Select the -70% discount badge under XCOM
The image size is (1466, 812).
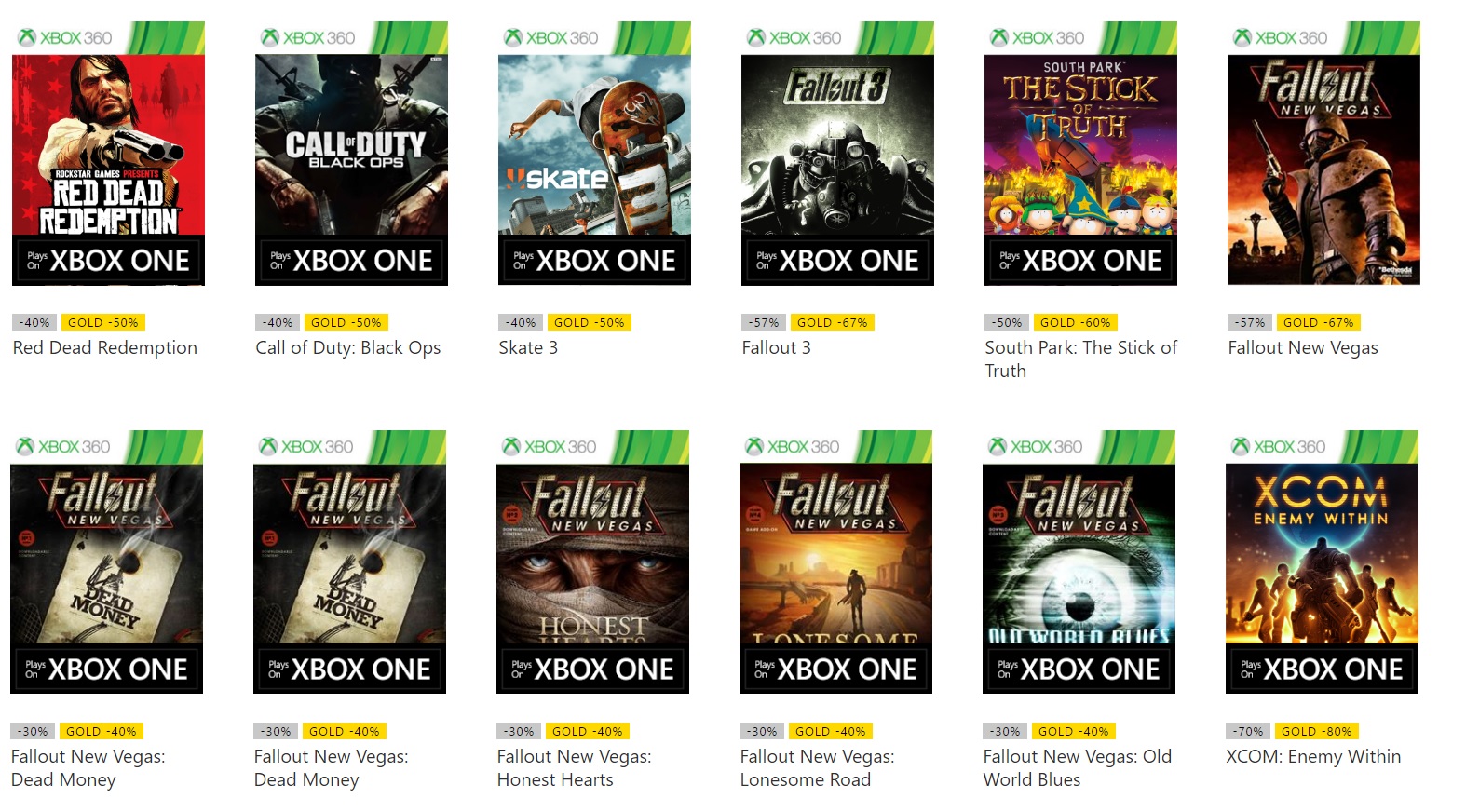tap(1249, 731)
